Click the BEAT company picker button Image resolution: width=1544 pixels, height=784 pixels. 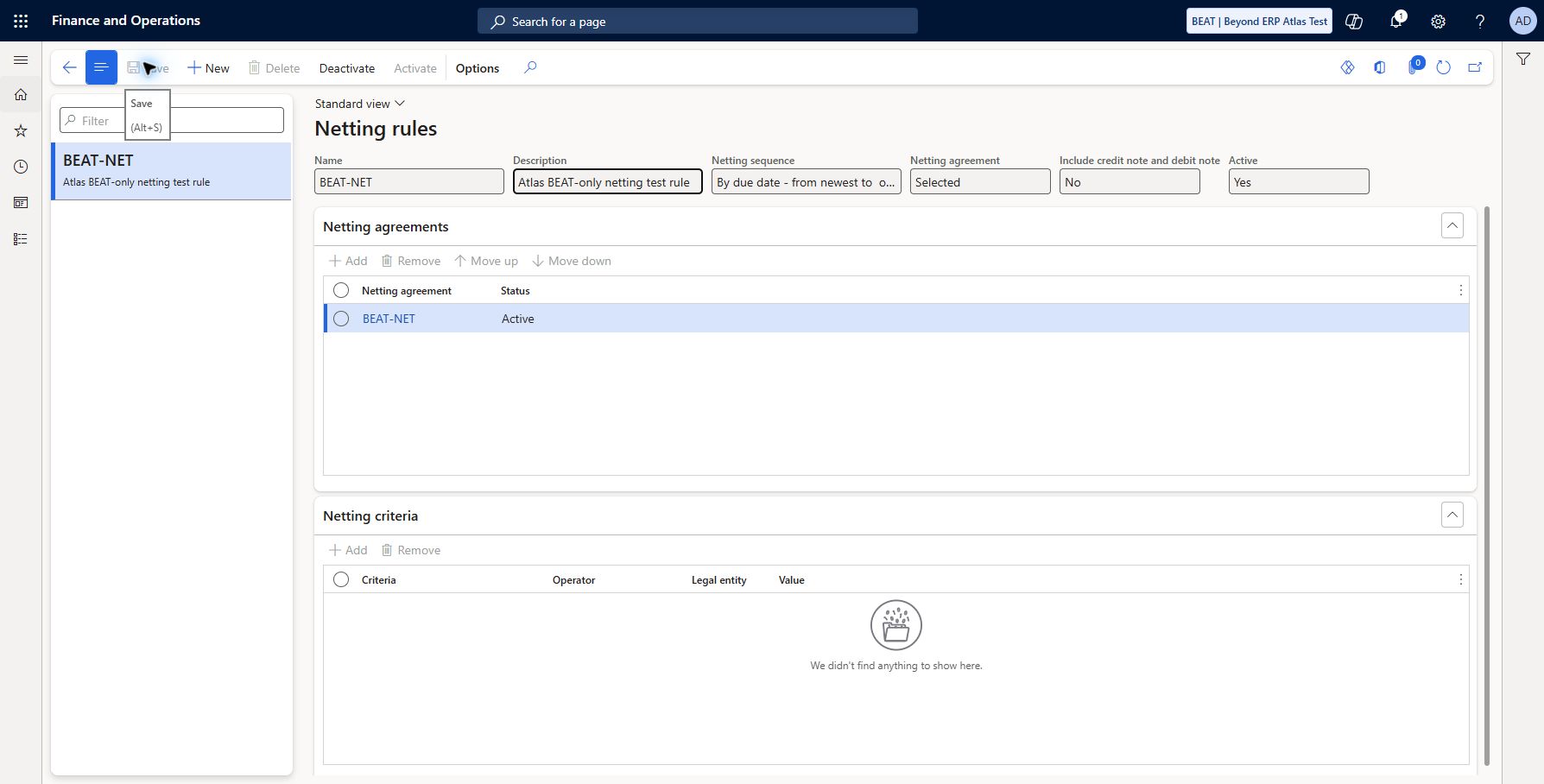(1259, 22)
